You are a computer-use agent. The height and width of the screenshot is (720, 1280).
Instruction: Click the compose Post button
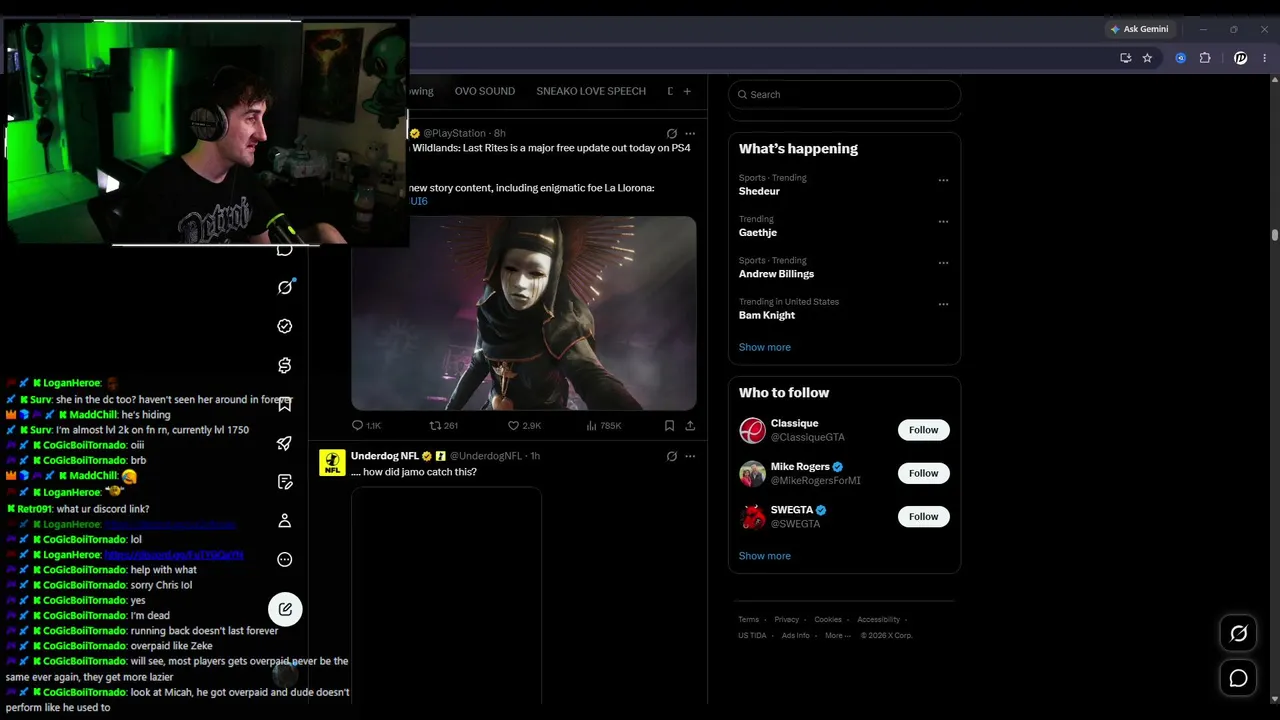(x=285, y=609)
